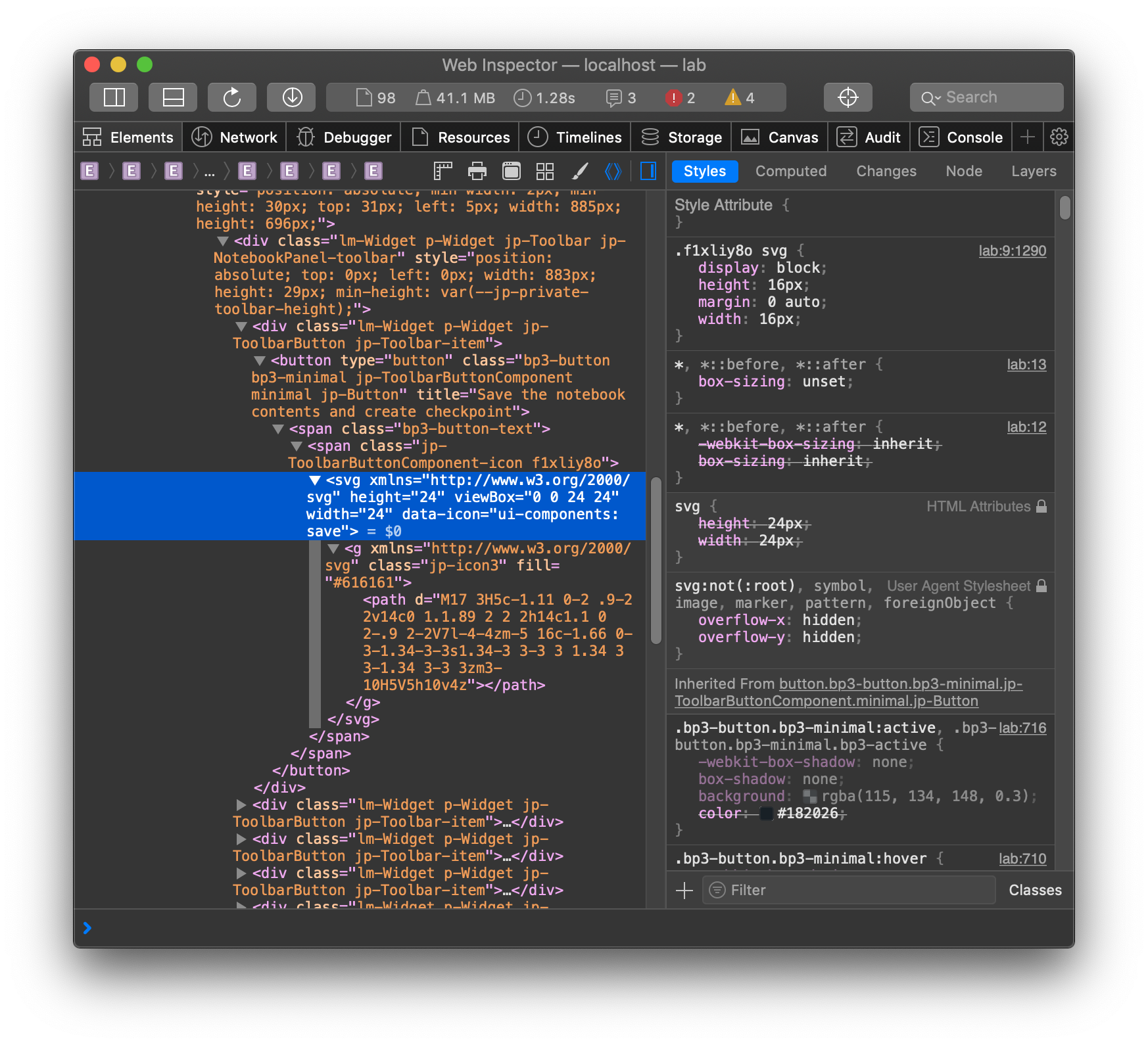Viewport: 1148px width, 1045px height.
Task: Toggle layout grid overlay icon
Action: [x=545, y=171]
